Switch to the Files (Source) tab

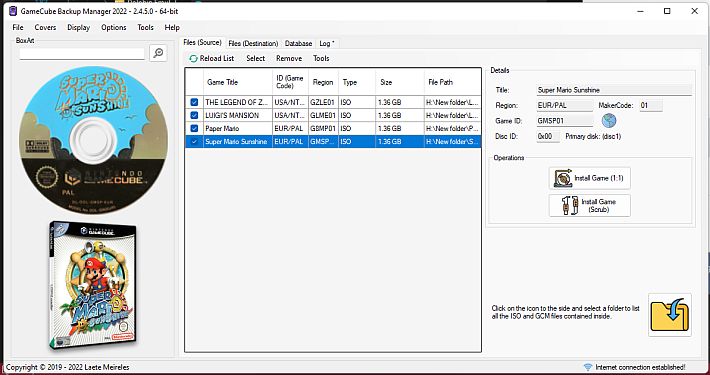(x=202, y=42)
